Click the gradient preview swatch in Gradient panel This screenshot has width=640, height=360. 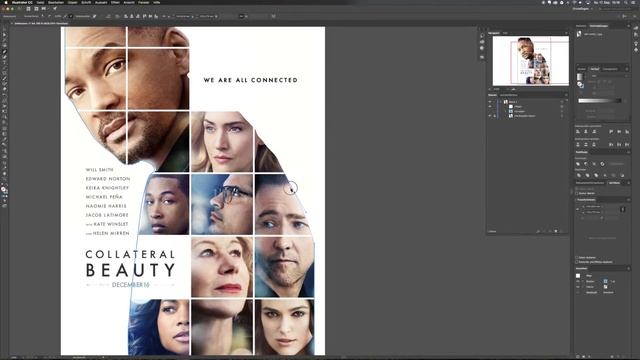[580, 76]
